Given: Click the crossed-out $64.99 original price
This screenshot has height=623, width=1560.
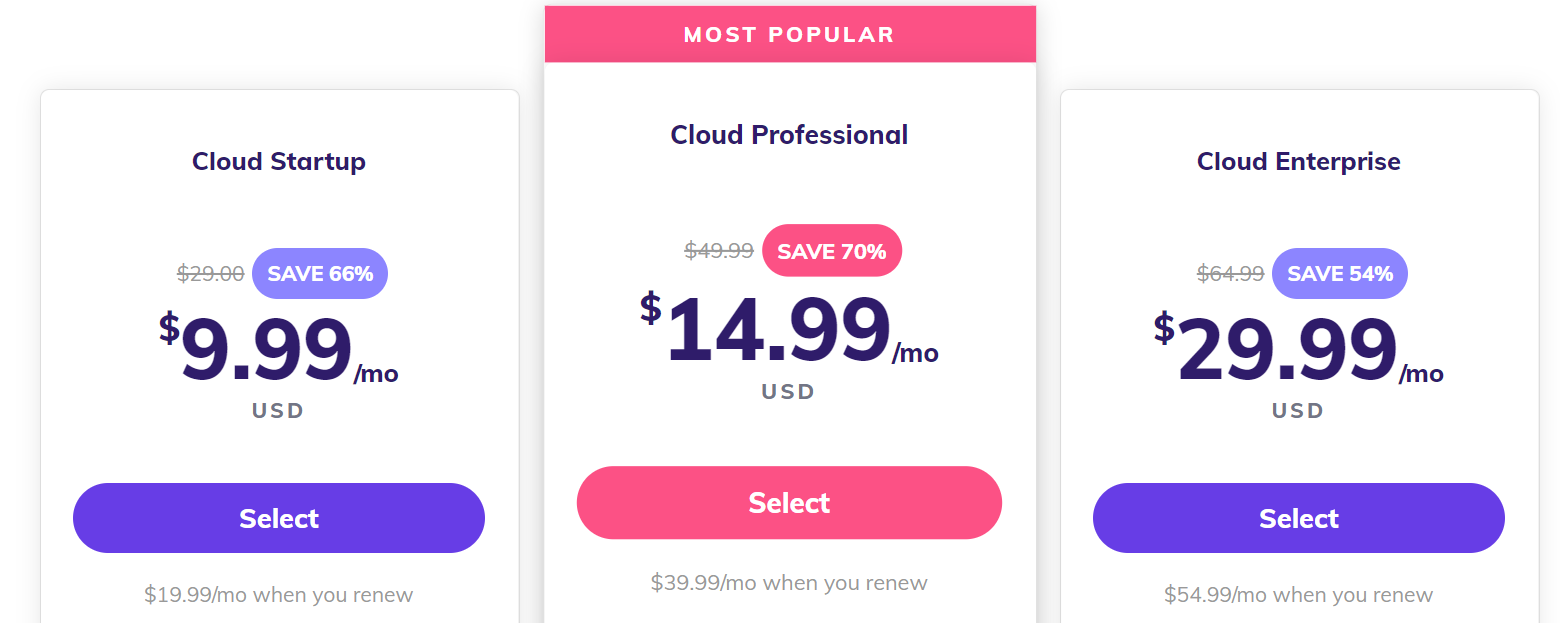Looking at the screenshot, I should 1231,273.
